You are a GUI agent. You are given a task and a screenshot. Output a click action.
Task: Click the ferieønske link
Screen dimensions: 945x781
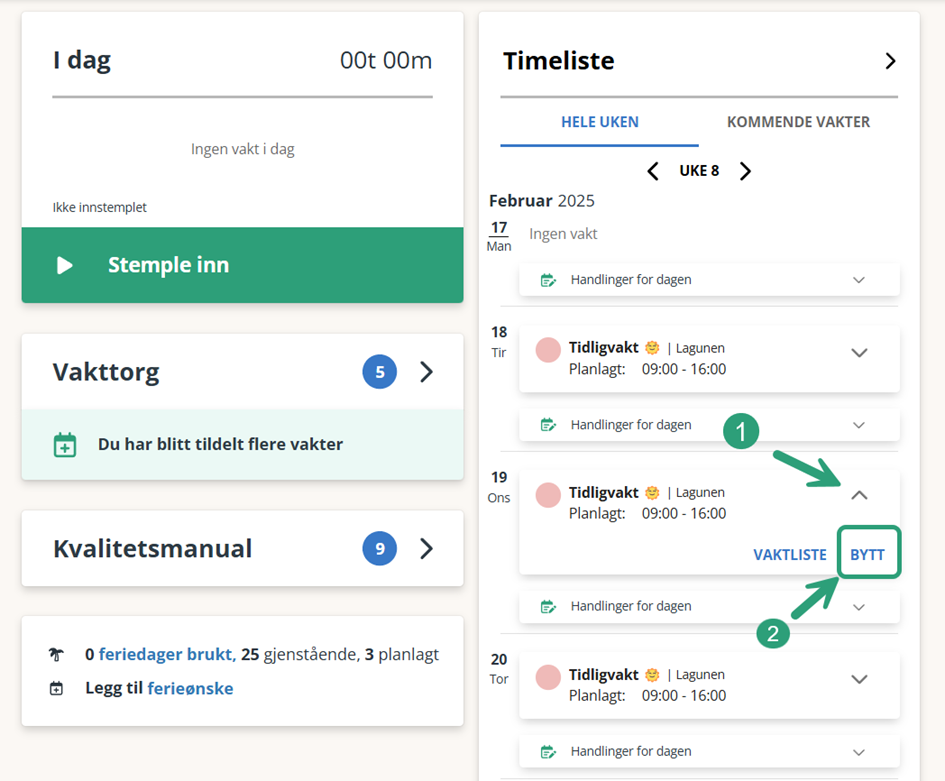(x=190, y=688)
